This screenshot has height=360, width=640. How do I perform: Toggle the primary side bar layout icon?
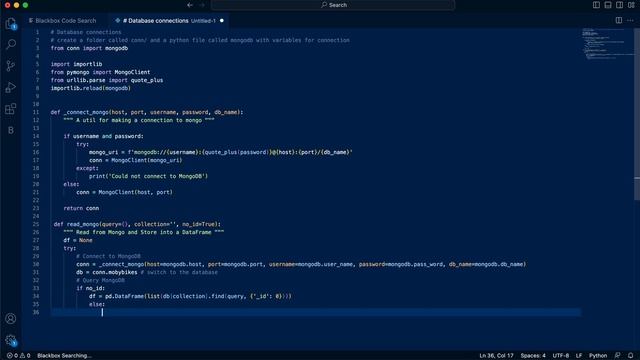click(596, 5)
